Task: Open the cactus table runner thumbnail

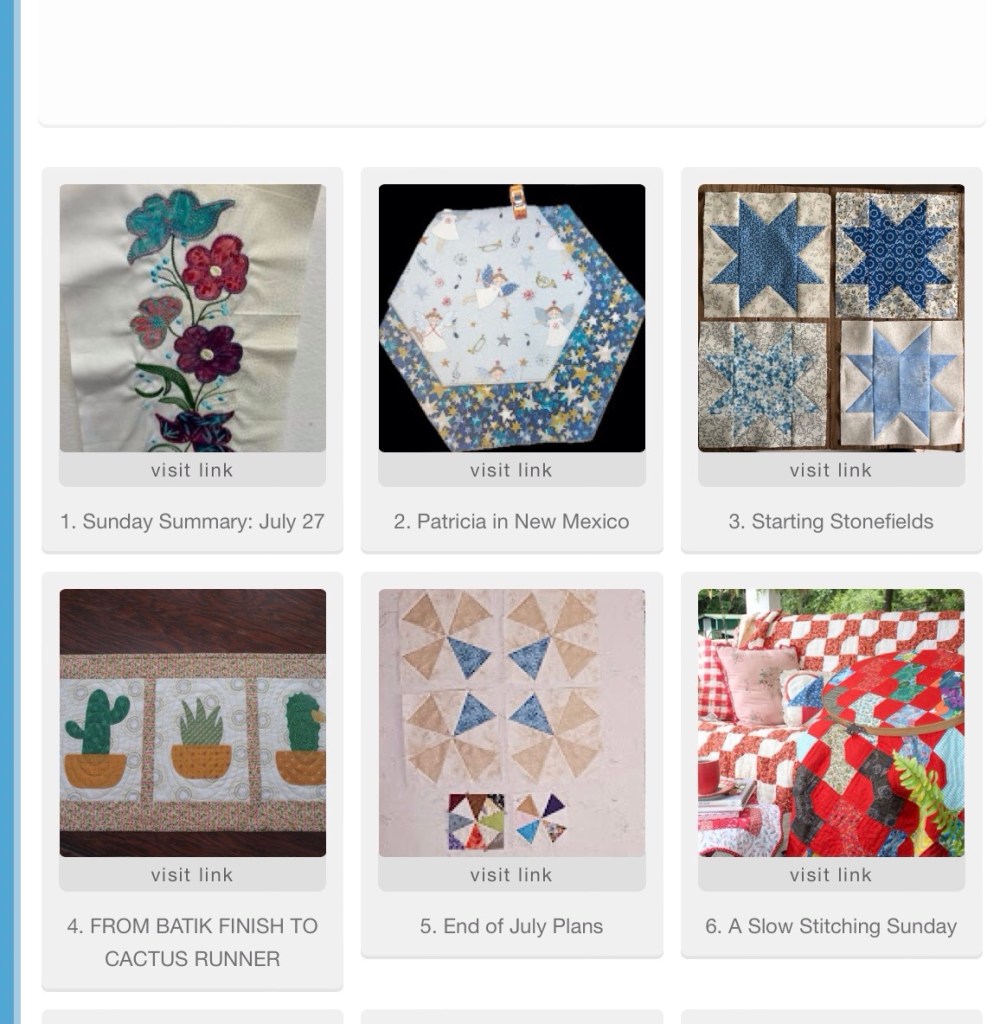Action: [x=192, y=723]
